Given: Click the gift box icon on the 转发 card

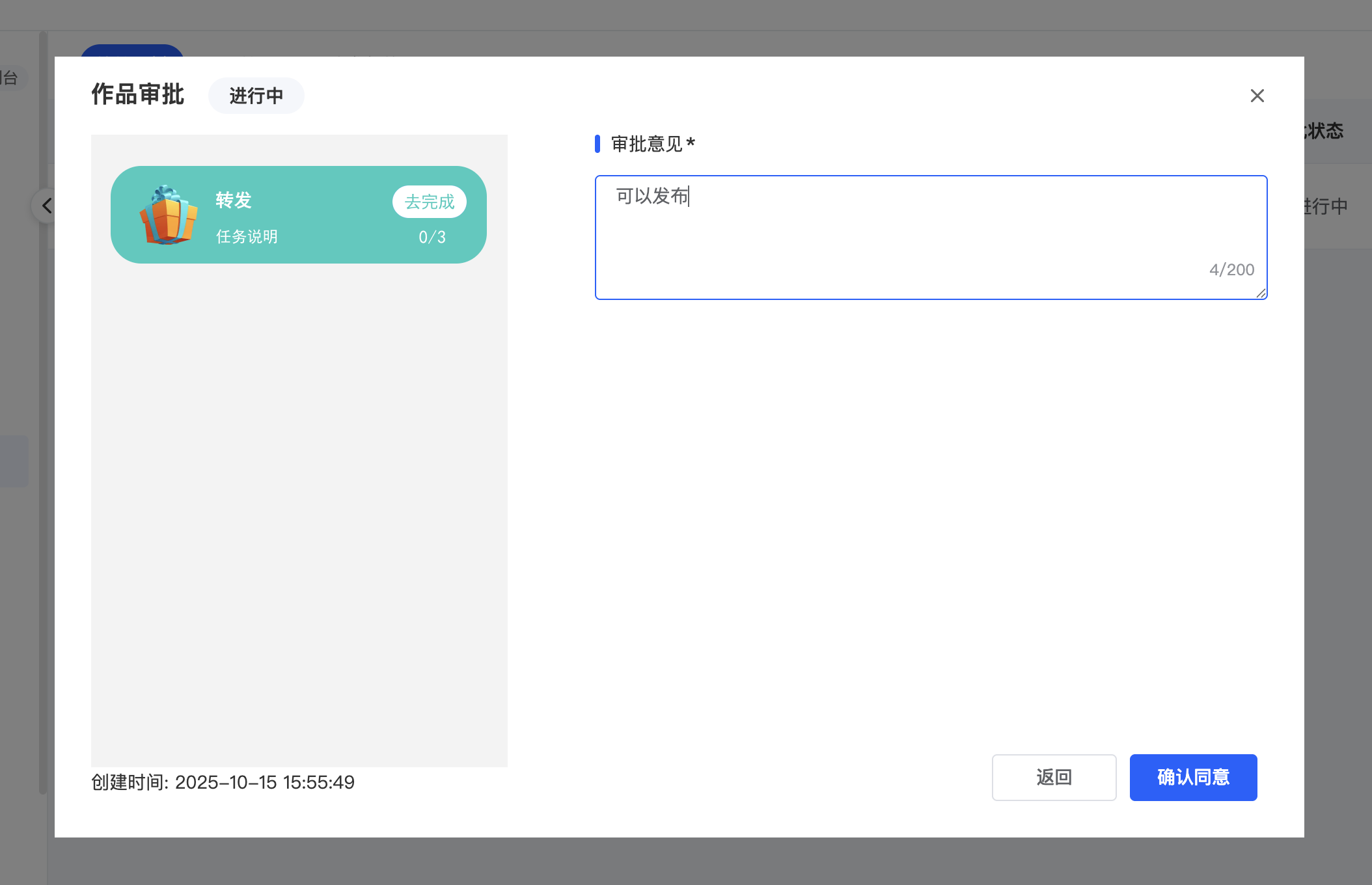Looking at the screenshot, I should coord(168,215).
